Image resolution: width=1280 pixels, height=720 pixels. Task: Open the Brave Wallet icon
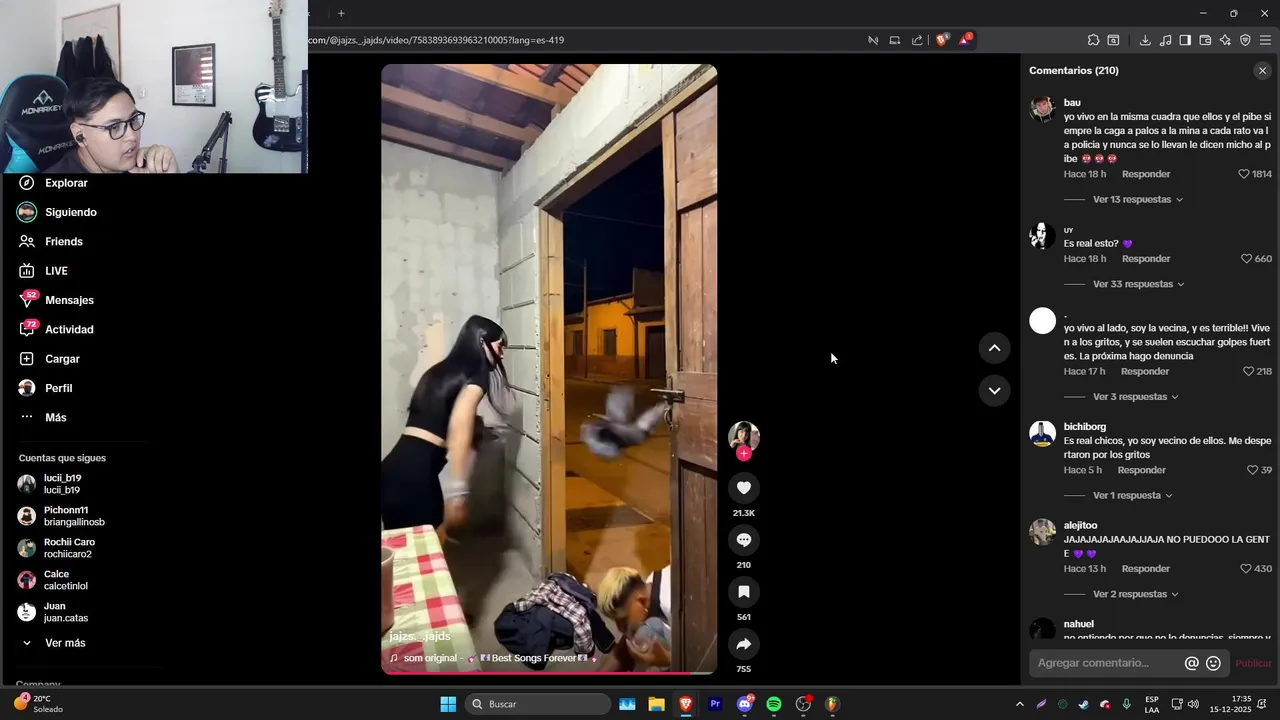[x=1205, y=40]
